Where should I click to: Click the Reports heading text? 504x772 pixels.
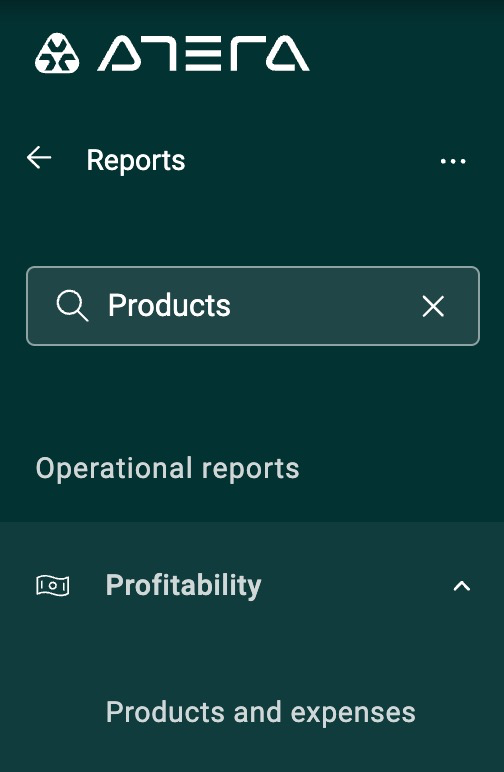(136, 161)
